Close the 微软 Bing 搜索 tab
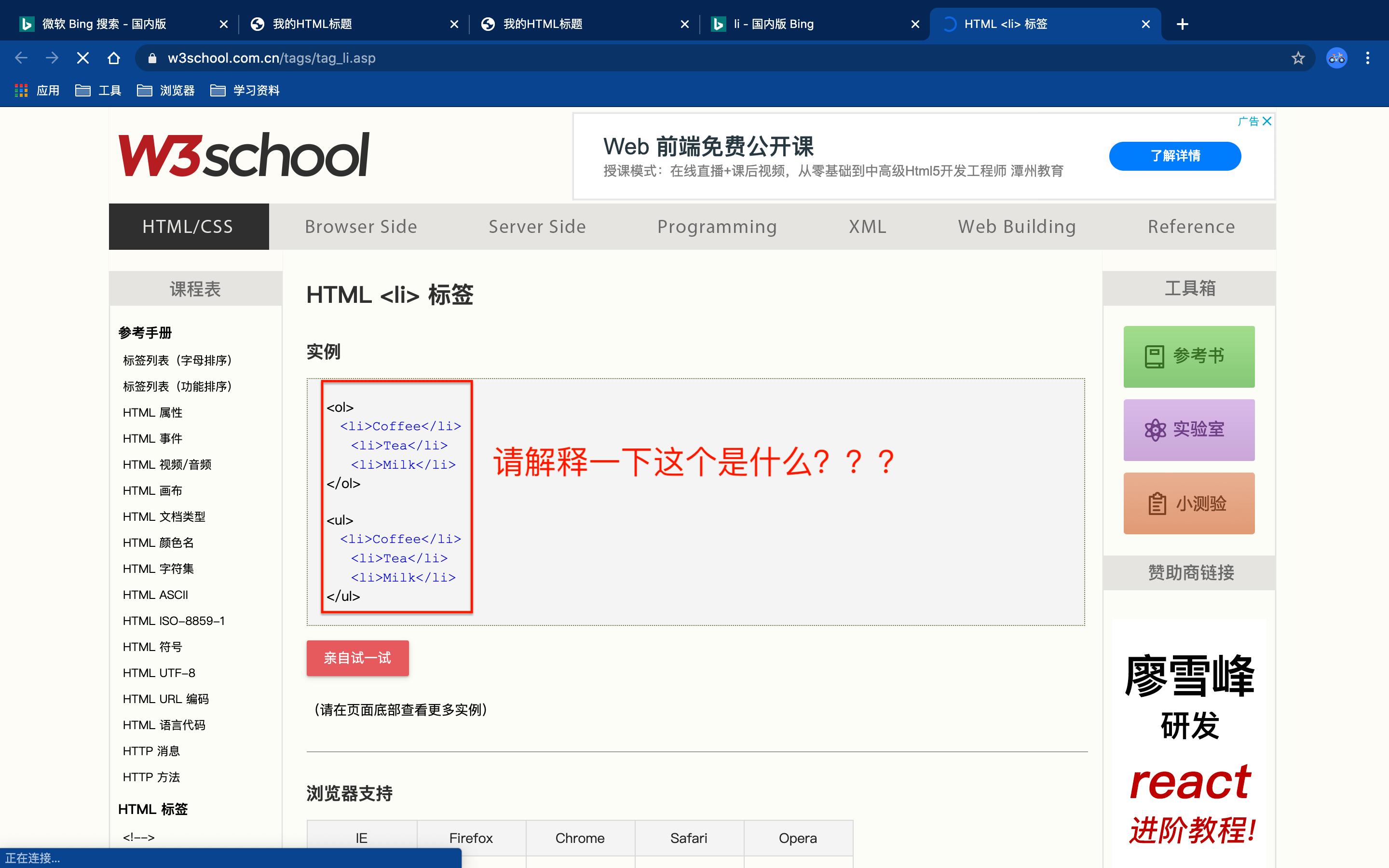 point(224,24)
